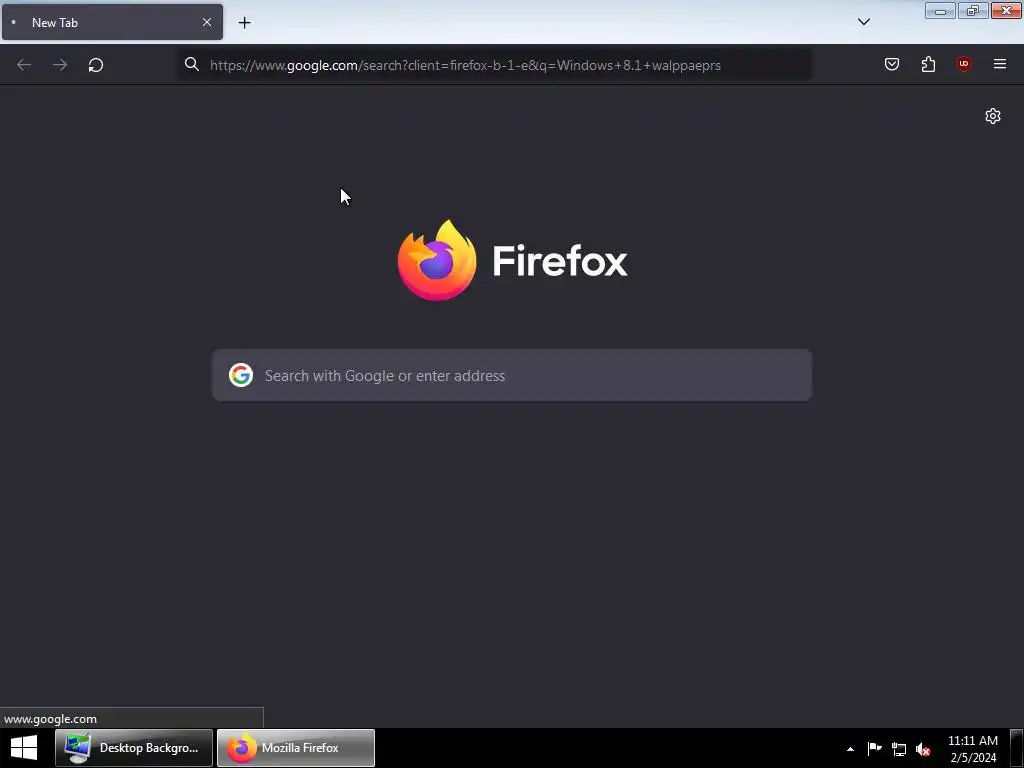Click Show desktop strip beside clock
Screen dimensions: 1024x768
pos(1017,748)
